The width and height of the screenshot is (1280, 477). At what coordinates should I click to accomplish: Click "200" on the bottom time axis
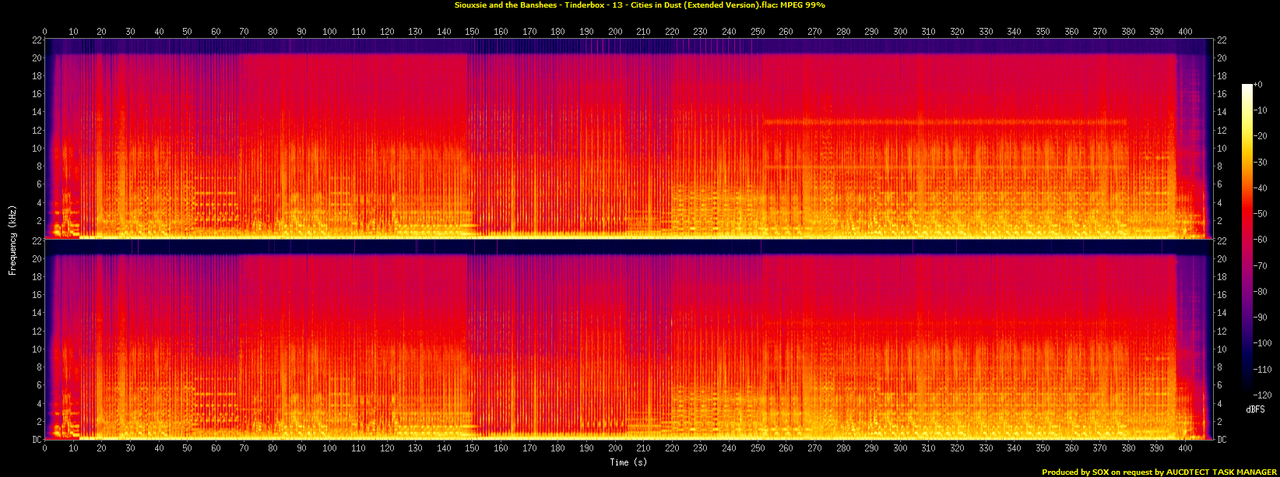coord(615,449)
